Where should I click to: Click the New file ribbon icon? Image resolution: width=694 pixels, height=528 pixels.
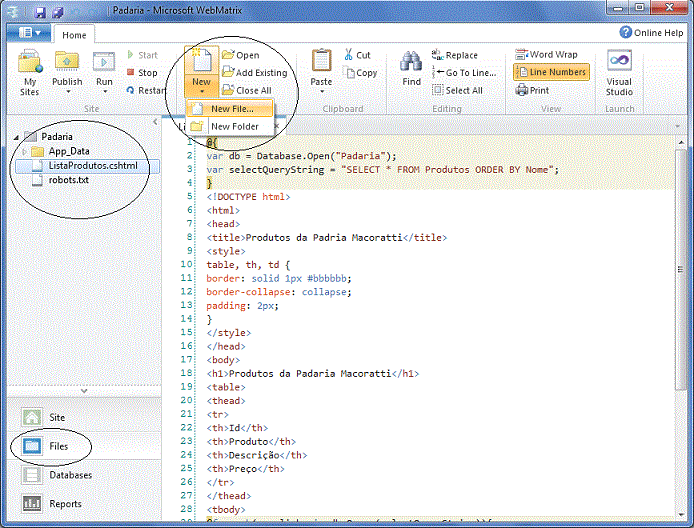tap(201, 62)
